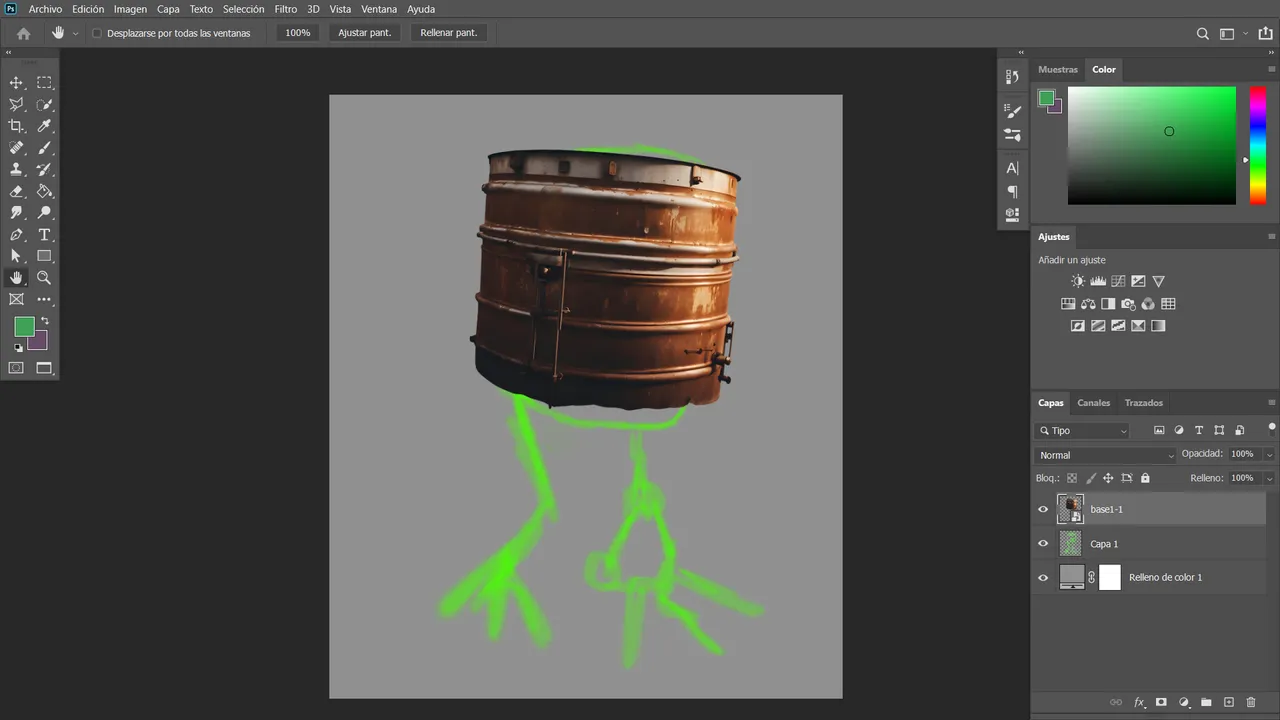The height and width of the screenshot is (720, 1280).
Task: Open the Tipo layer filter dropdown
Action: point(1083,431)
